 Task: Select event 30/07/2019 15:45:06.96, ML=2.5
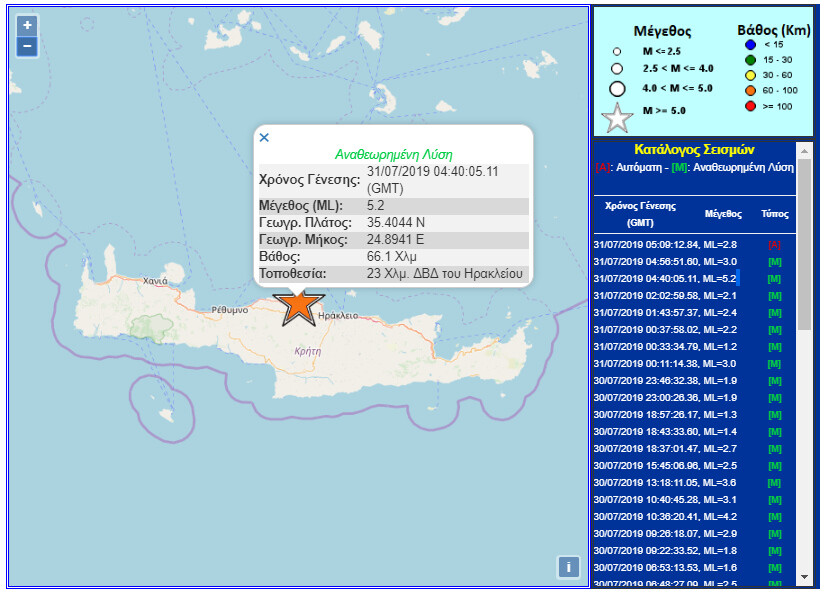click(x=665, y=466)
